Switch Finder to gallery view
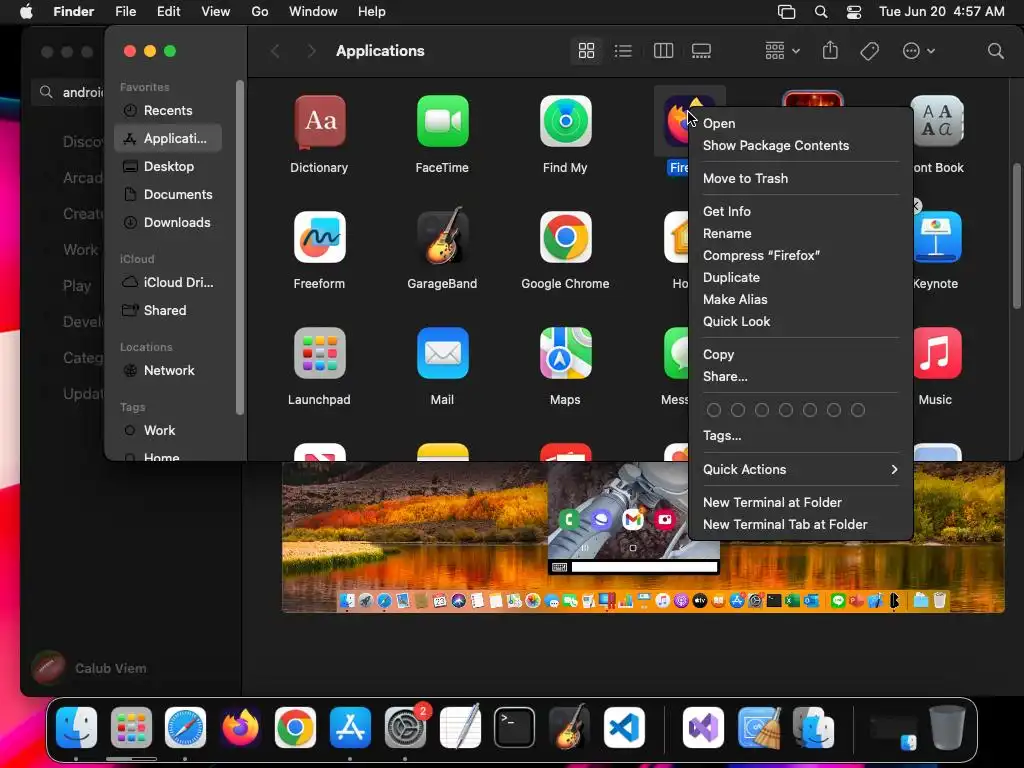 coord(701,51)
